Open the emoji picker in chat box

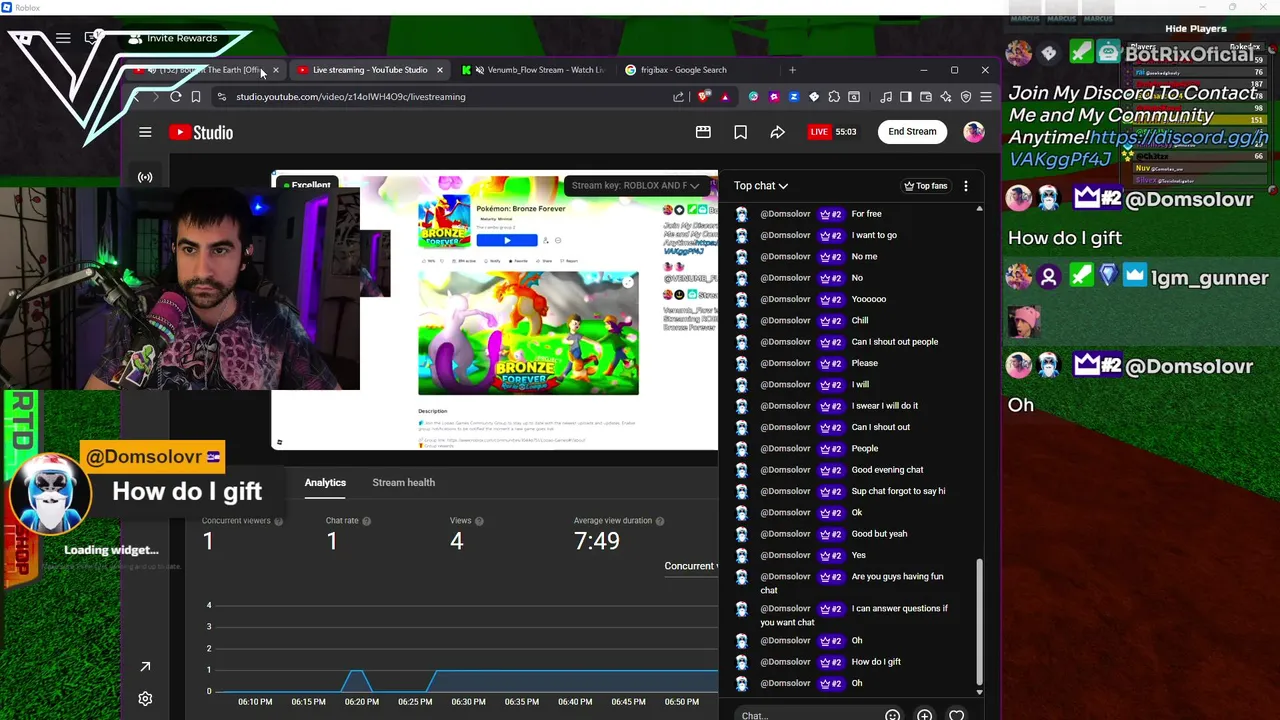(x=892, y=715)
